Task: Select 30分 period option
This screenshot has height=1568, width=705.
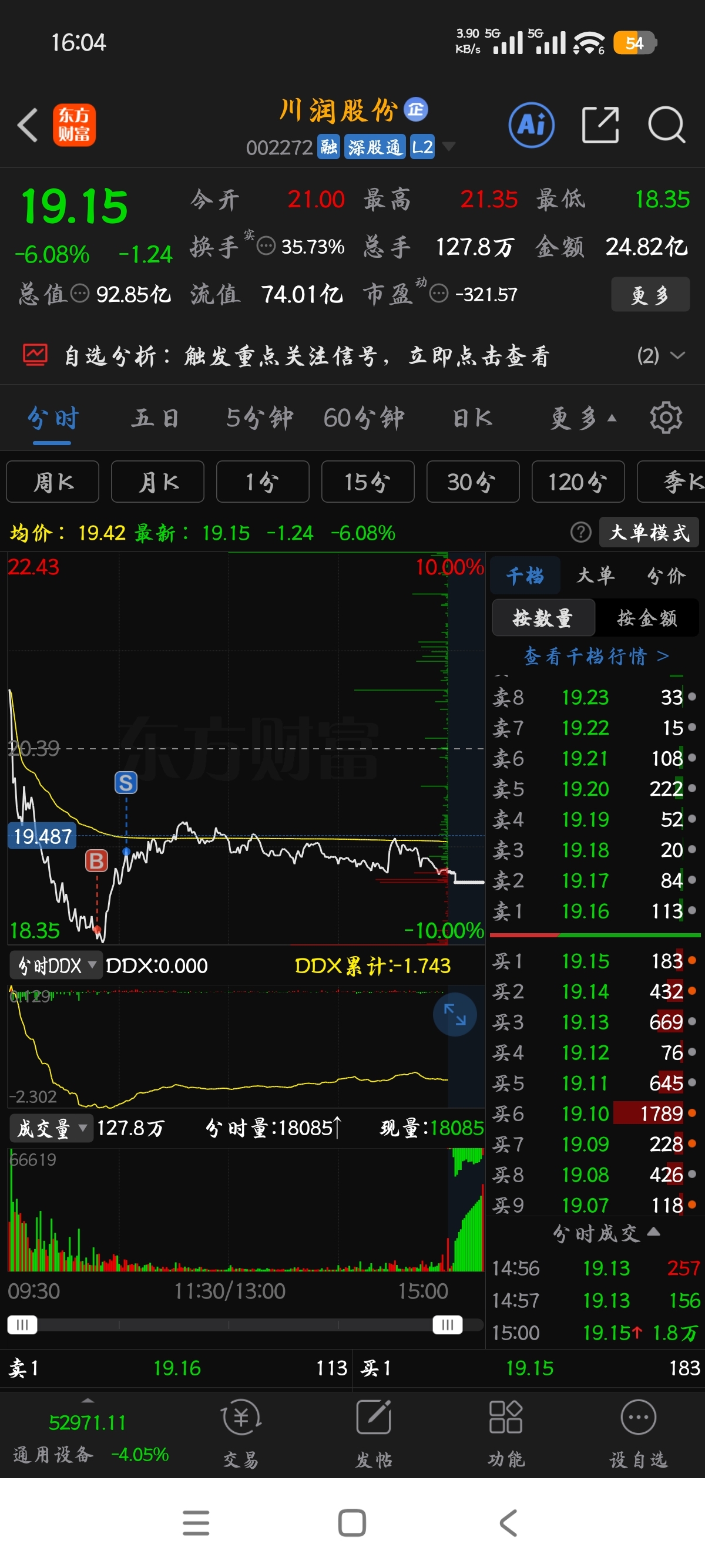Action: click(x=473, y=482)
